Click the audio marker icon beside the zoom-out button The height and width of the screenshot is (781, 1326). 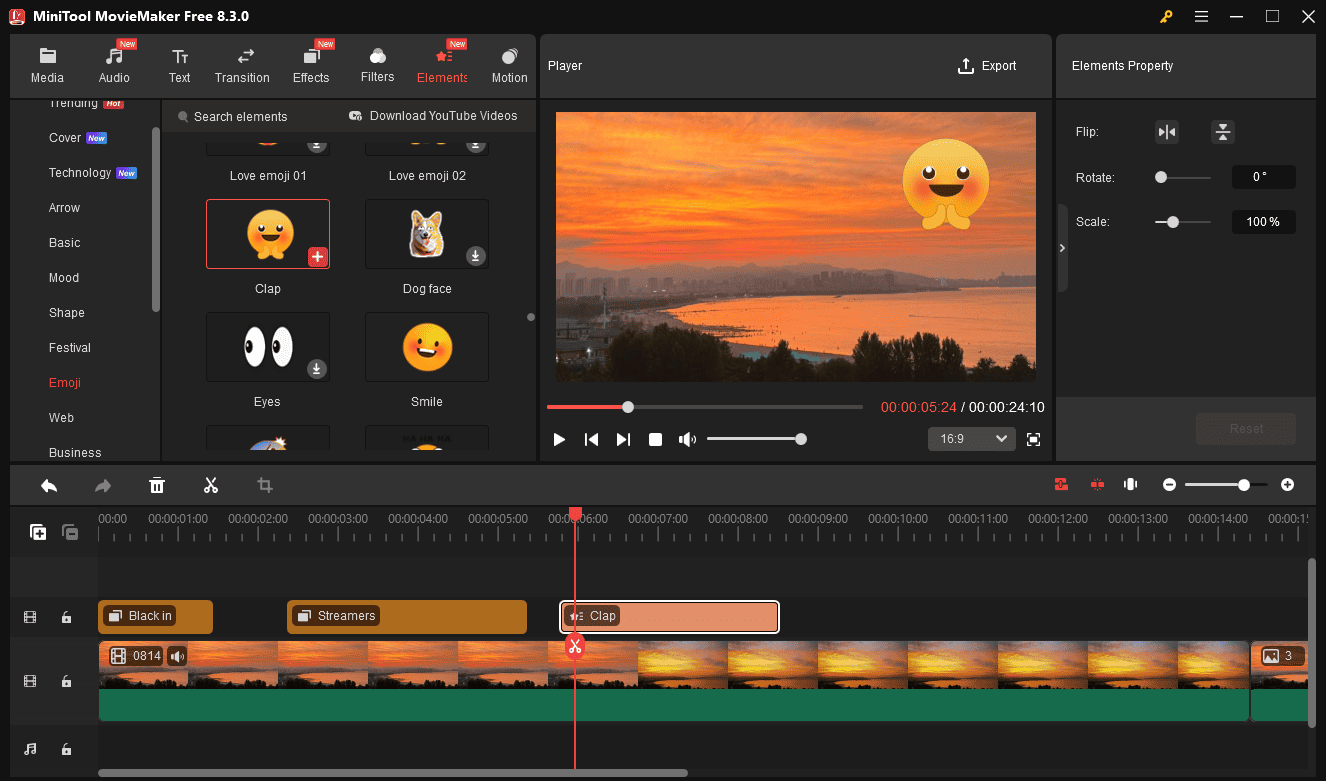(x=1131, y=484)
